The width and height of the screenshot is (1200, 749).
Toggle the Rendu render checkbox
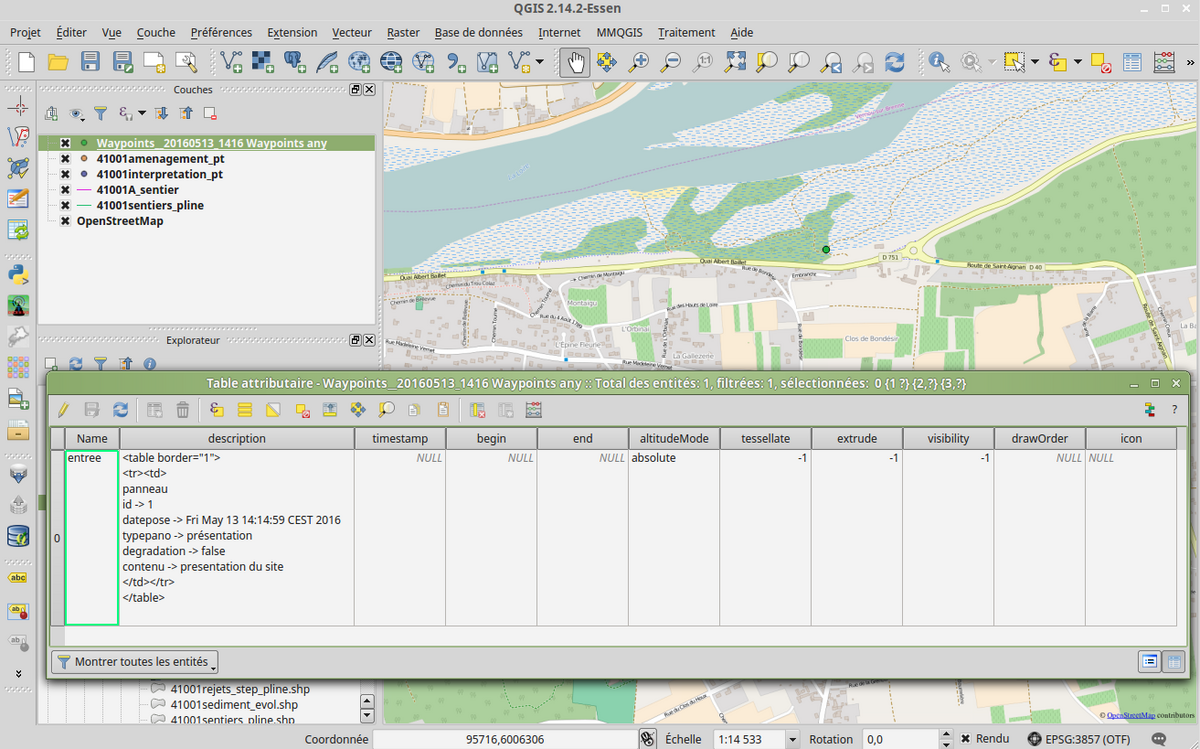(966, 739)
